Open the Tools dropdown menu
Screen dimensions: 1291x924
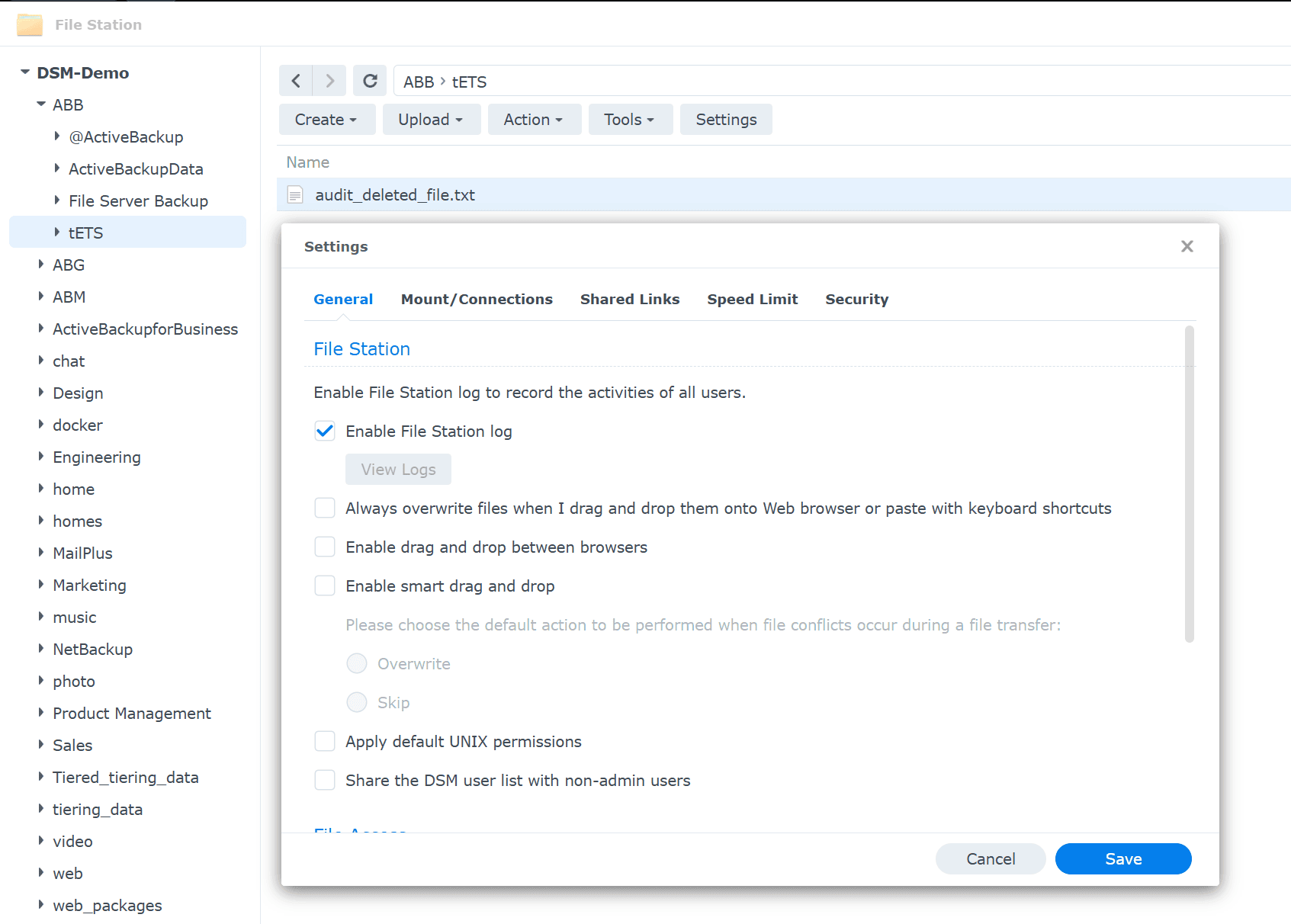630,120
